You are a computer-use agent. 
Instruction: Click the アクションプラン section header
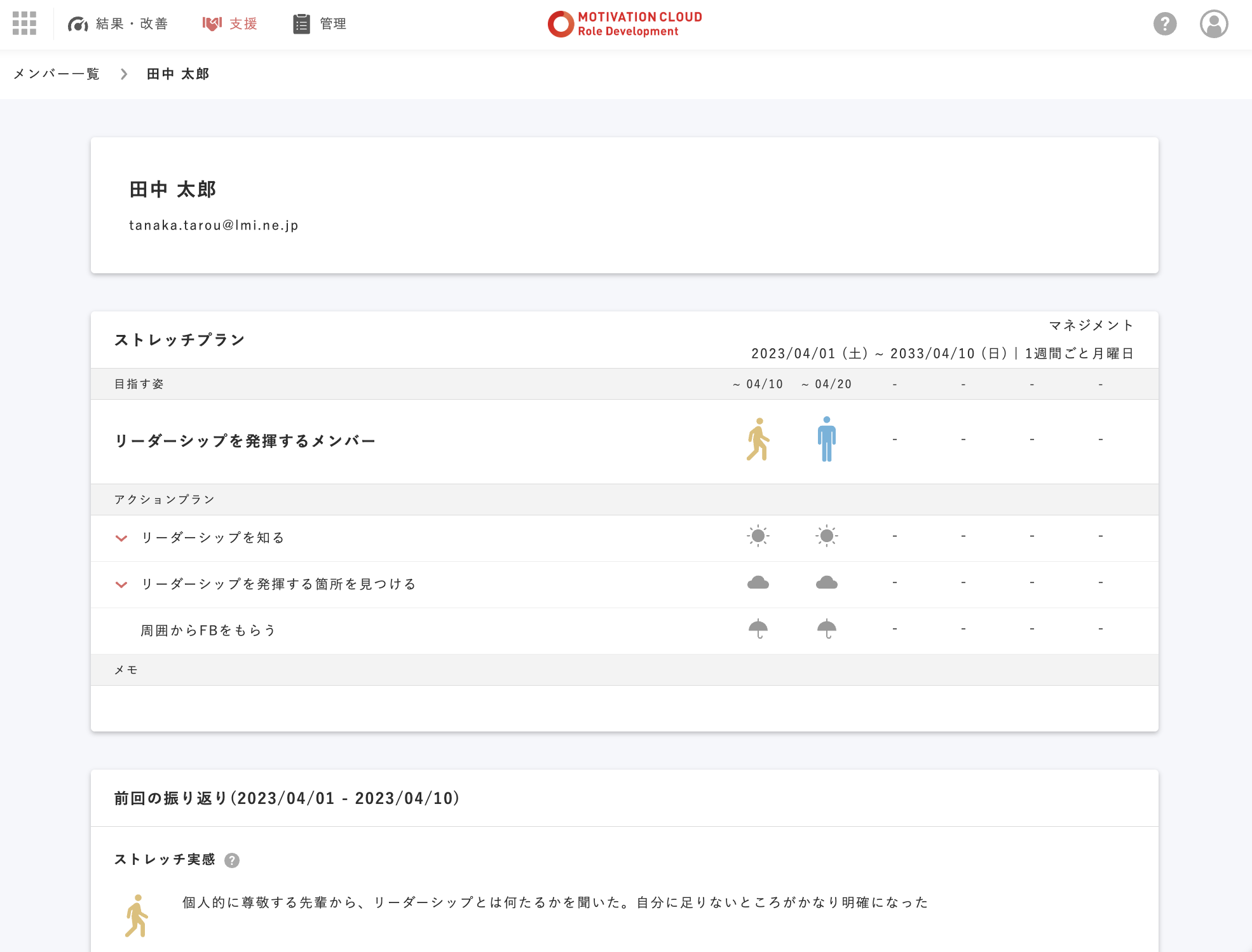(x=165, y=500)
